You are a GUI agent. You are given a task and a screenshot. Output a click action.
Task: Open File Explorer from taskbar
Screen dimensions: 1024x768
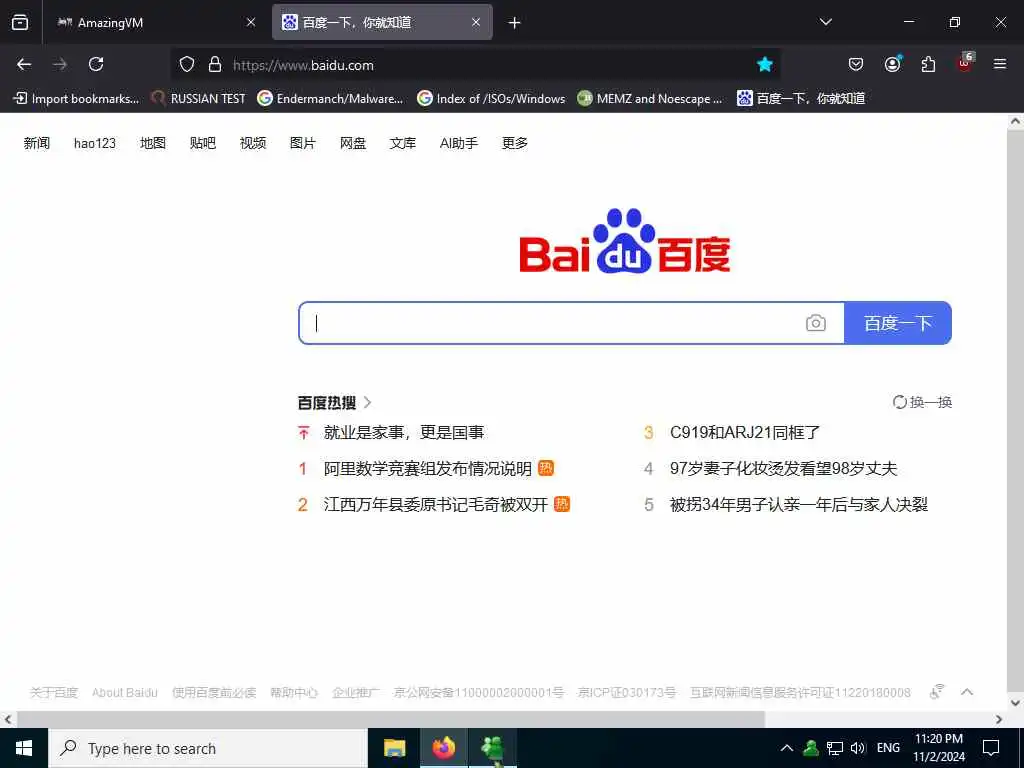(x=394, y=748)
